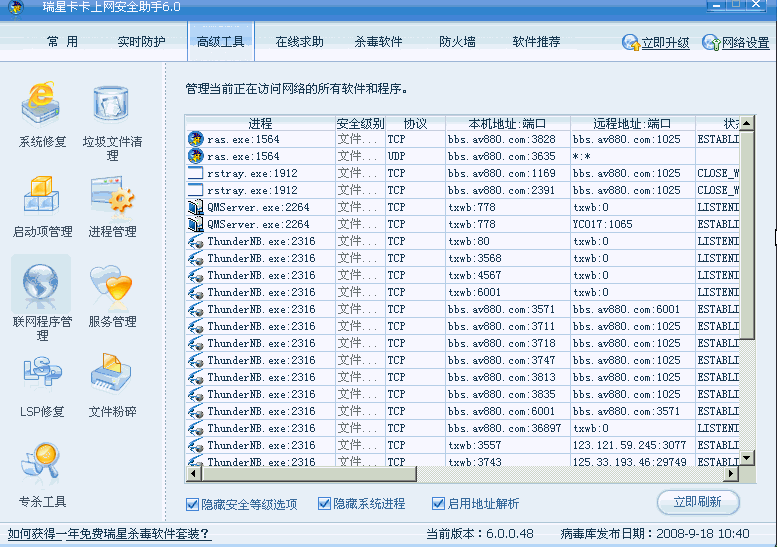Open LSP修复 repair tool
Screen dimensions: 777x547
42,376
